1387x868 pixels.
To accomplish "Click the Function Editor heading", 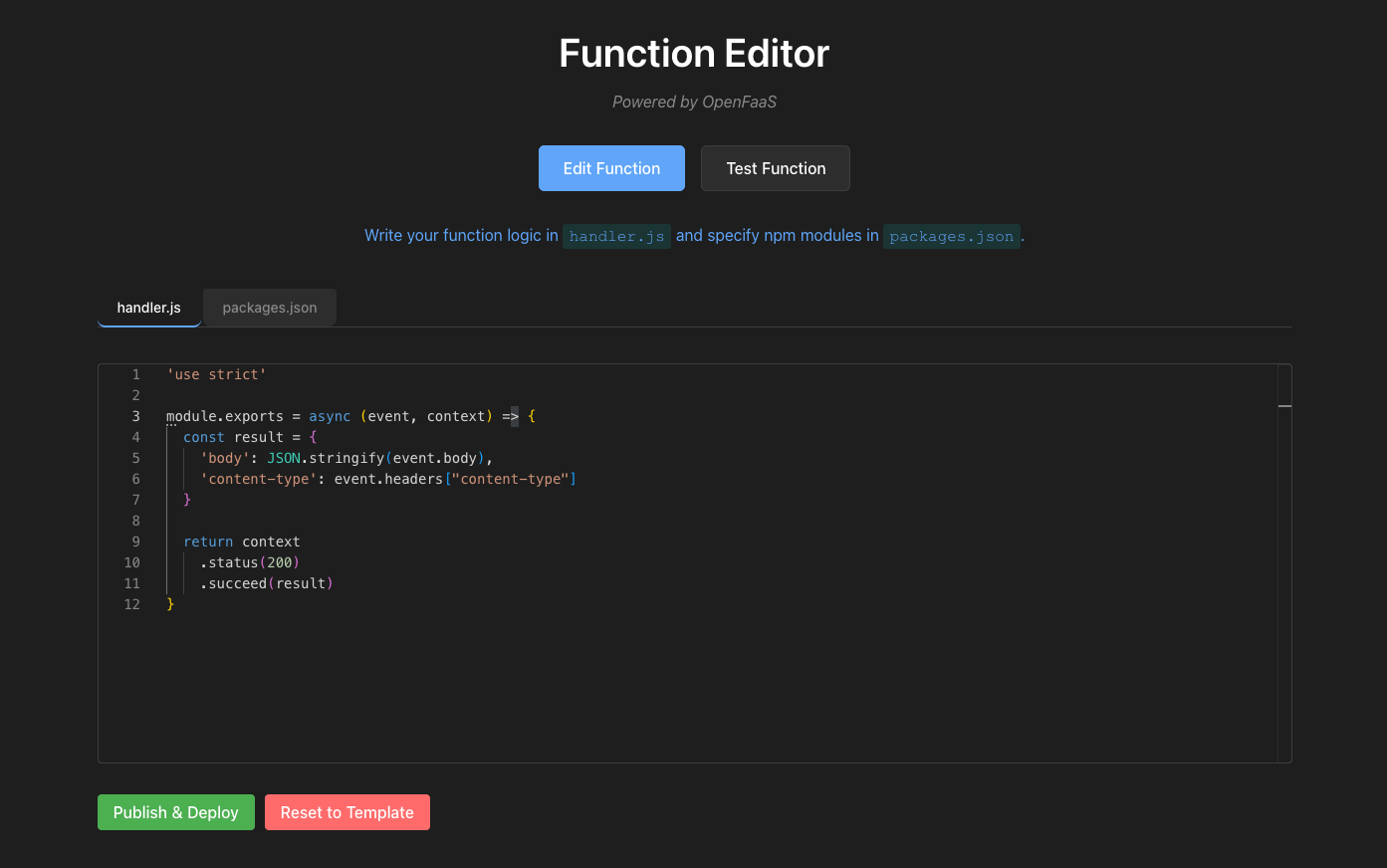I will [x=694, y=54].
